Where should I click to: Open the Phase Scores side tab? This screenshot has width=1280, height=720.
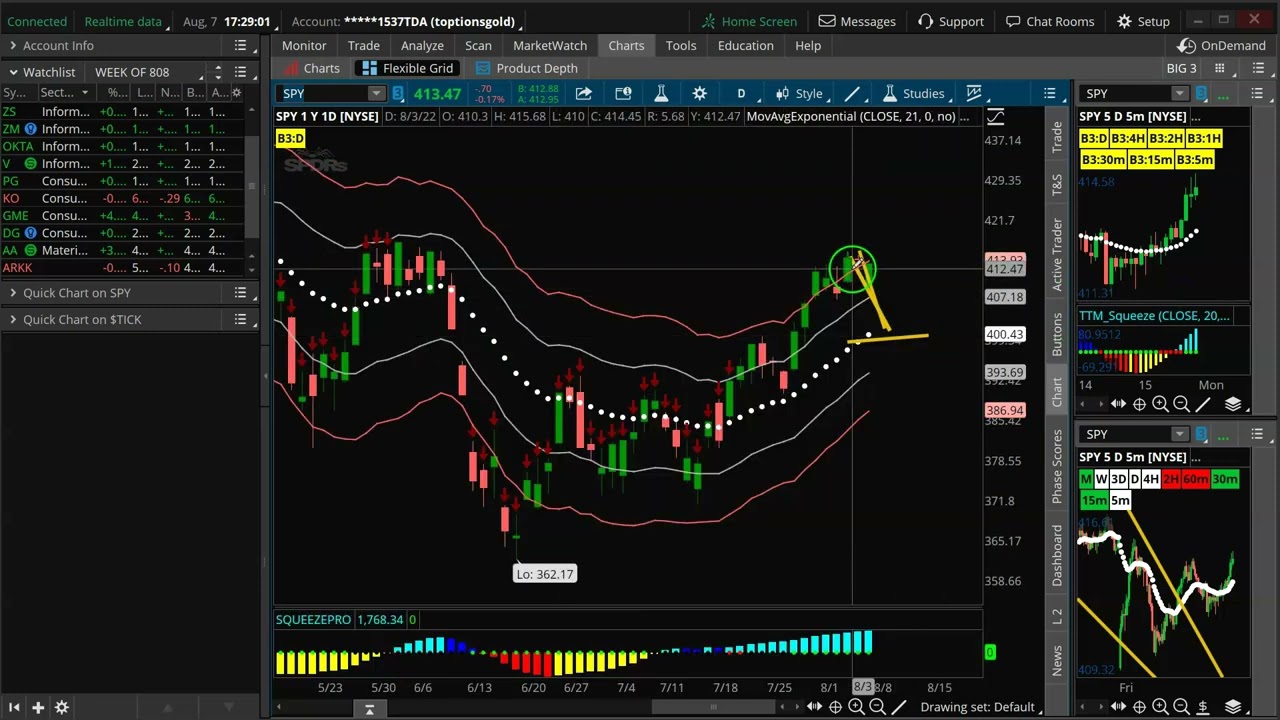[x=1057, y=467]
